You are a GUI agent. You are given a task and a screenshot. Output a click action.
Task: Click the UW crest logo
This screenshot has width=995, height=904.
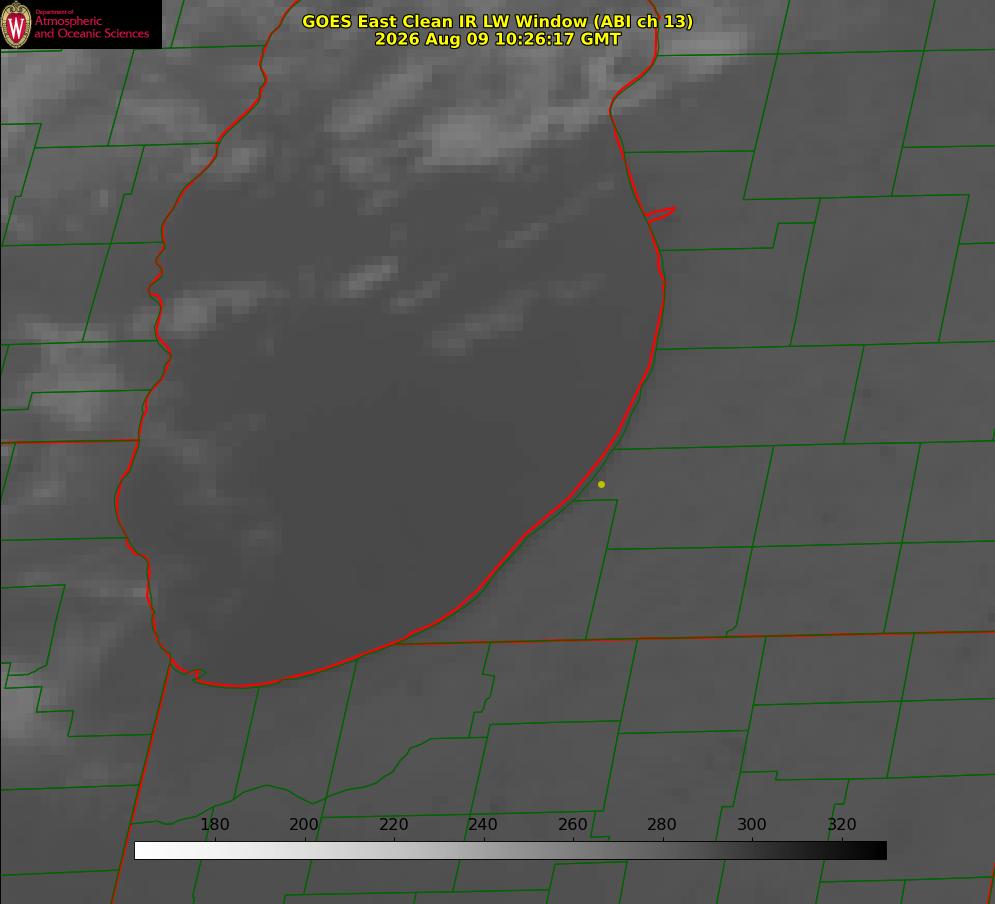coord(16,24)
